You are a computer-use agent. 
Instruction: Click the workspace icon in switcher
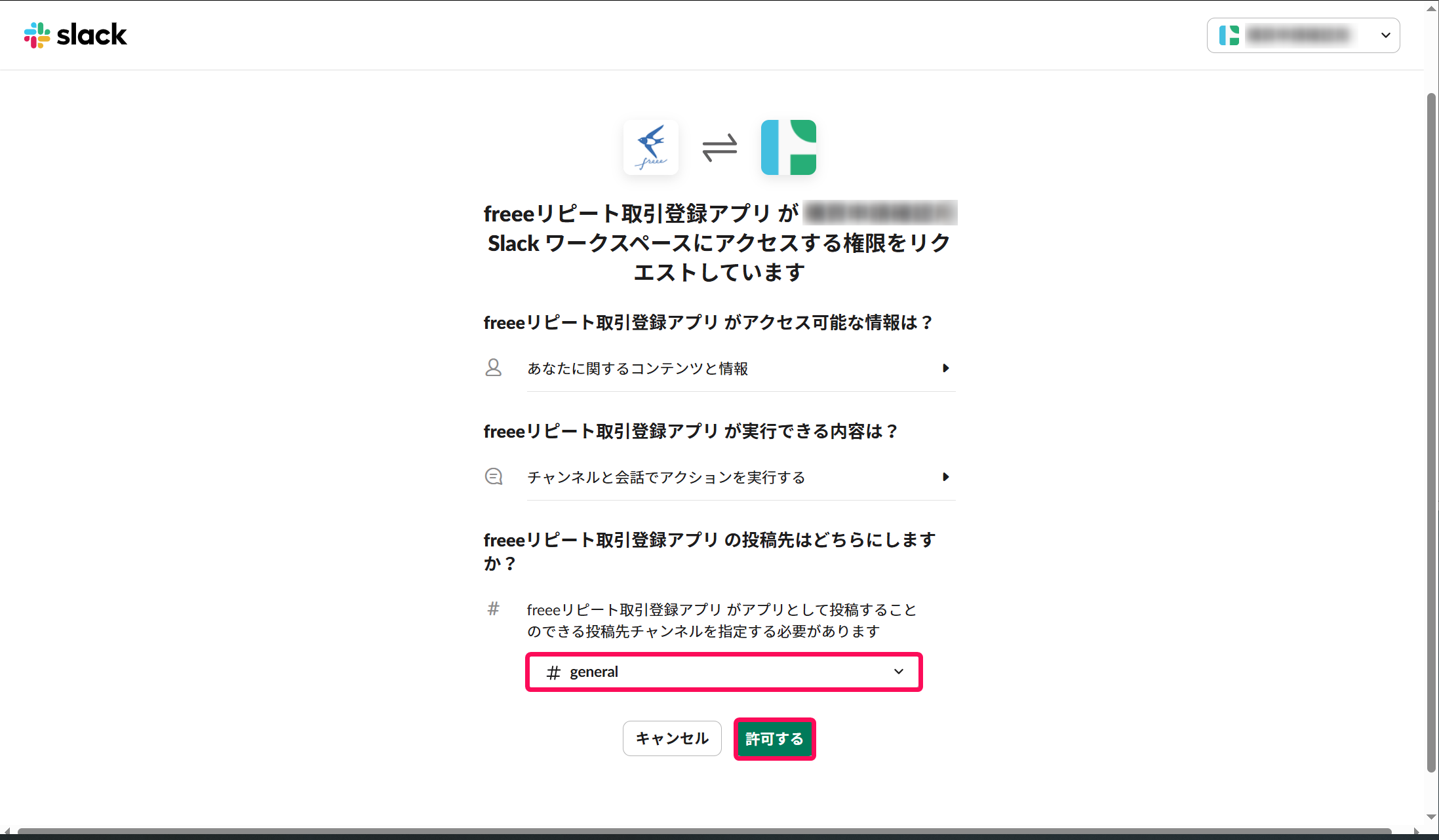1229,35
